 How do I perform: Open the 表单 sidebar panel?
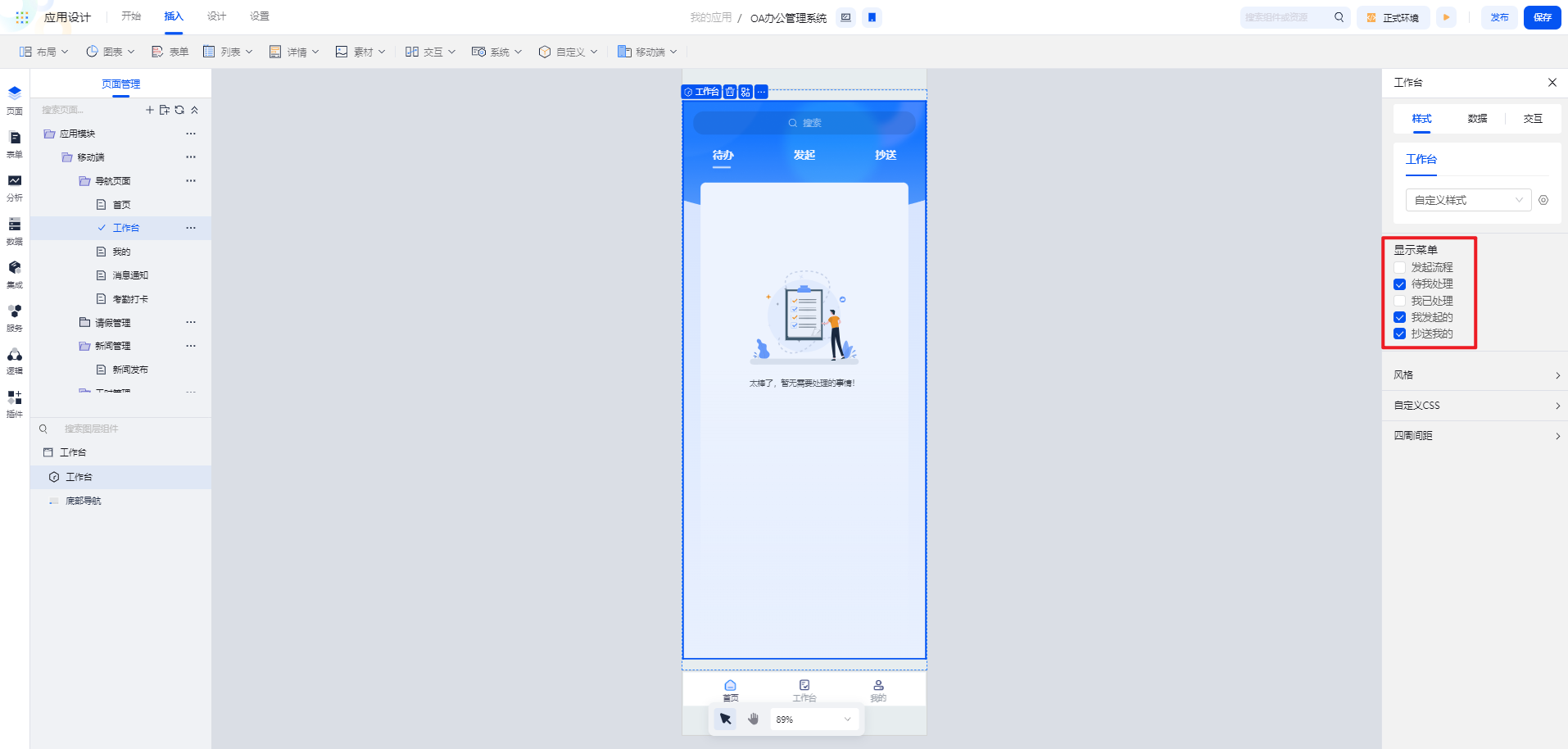pyautogui.click(x=15, y=143)
